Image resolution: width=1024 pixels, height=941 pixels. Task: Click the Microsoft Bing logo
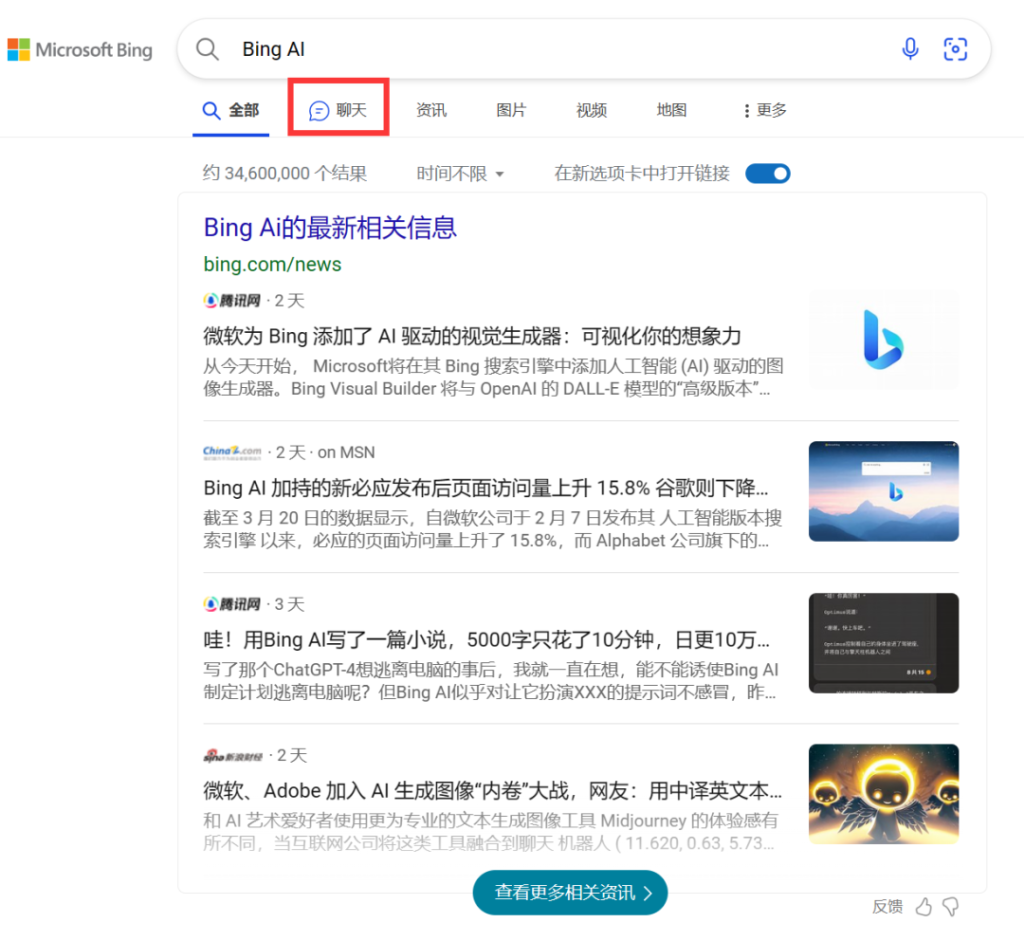(x=80, y=50)
